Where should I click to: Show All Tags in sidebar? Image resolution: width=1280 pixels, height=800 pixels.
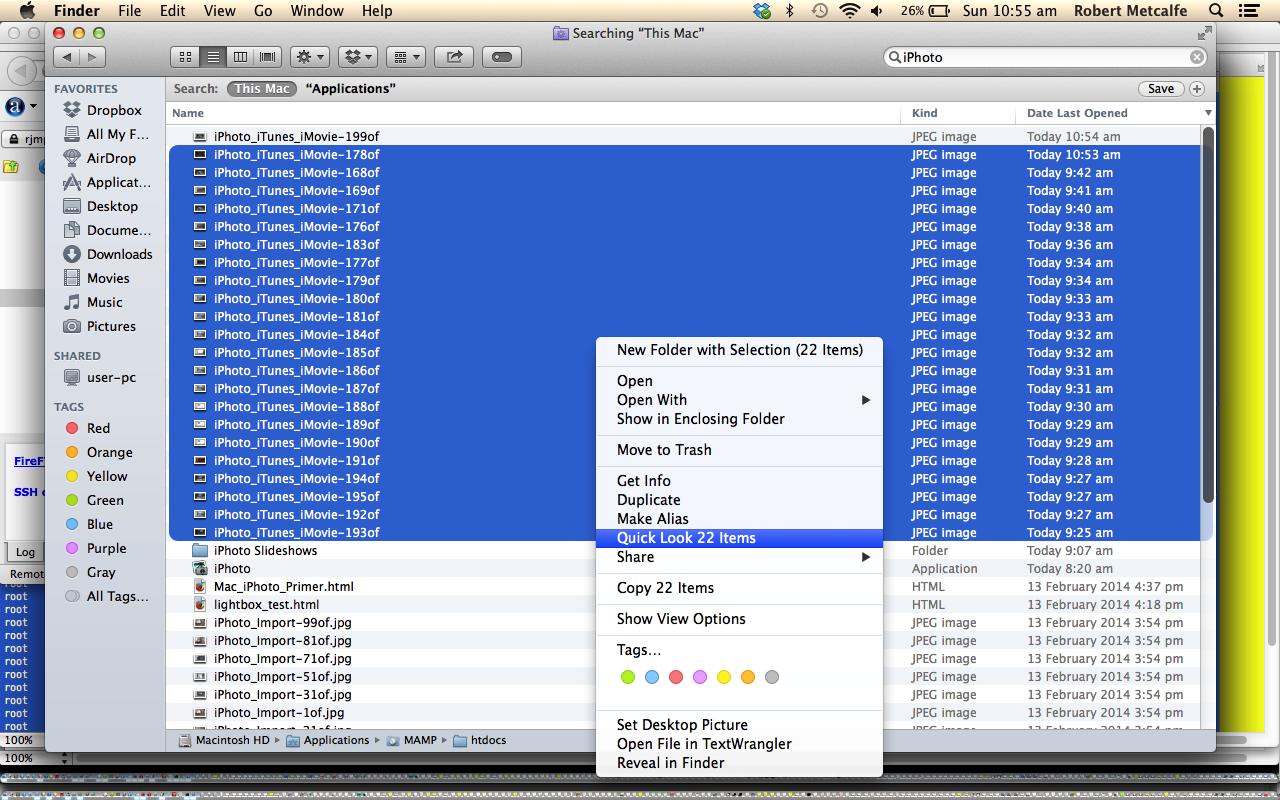point(107,596)
